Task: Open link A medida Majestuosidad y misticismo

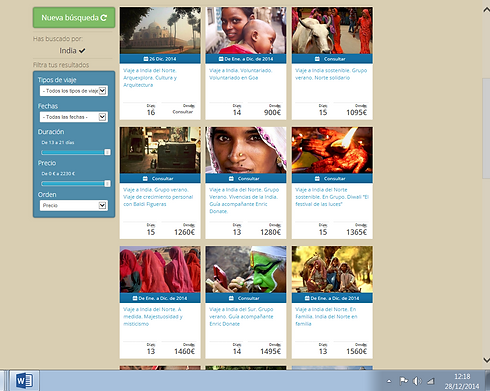Action: (153, 316)
